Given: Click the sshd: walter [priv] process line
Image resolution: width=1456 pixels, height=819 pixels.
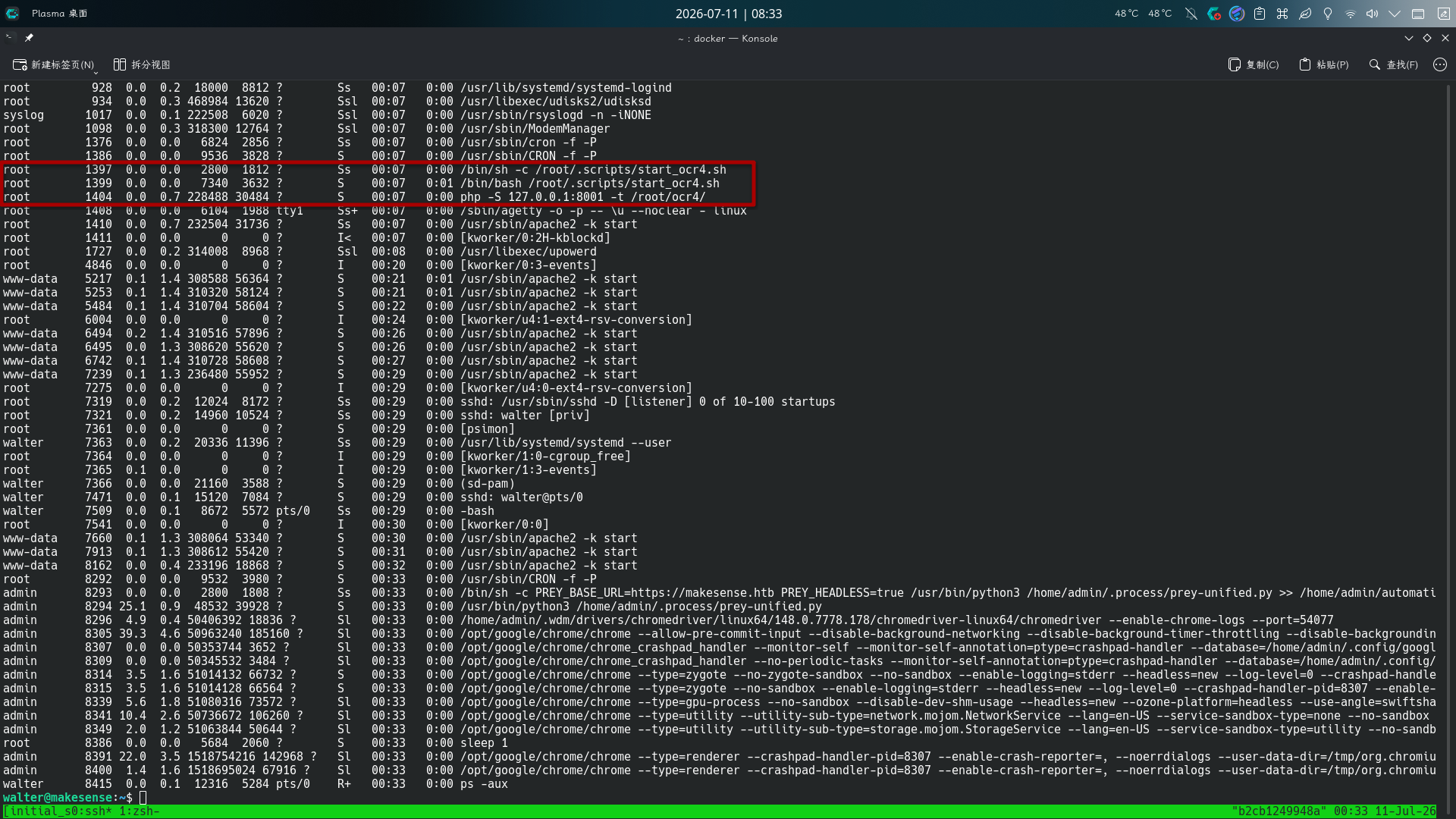Looking at the screenshot, I should [297, 416].
